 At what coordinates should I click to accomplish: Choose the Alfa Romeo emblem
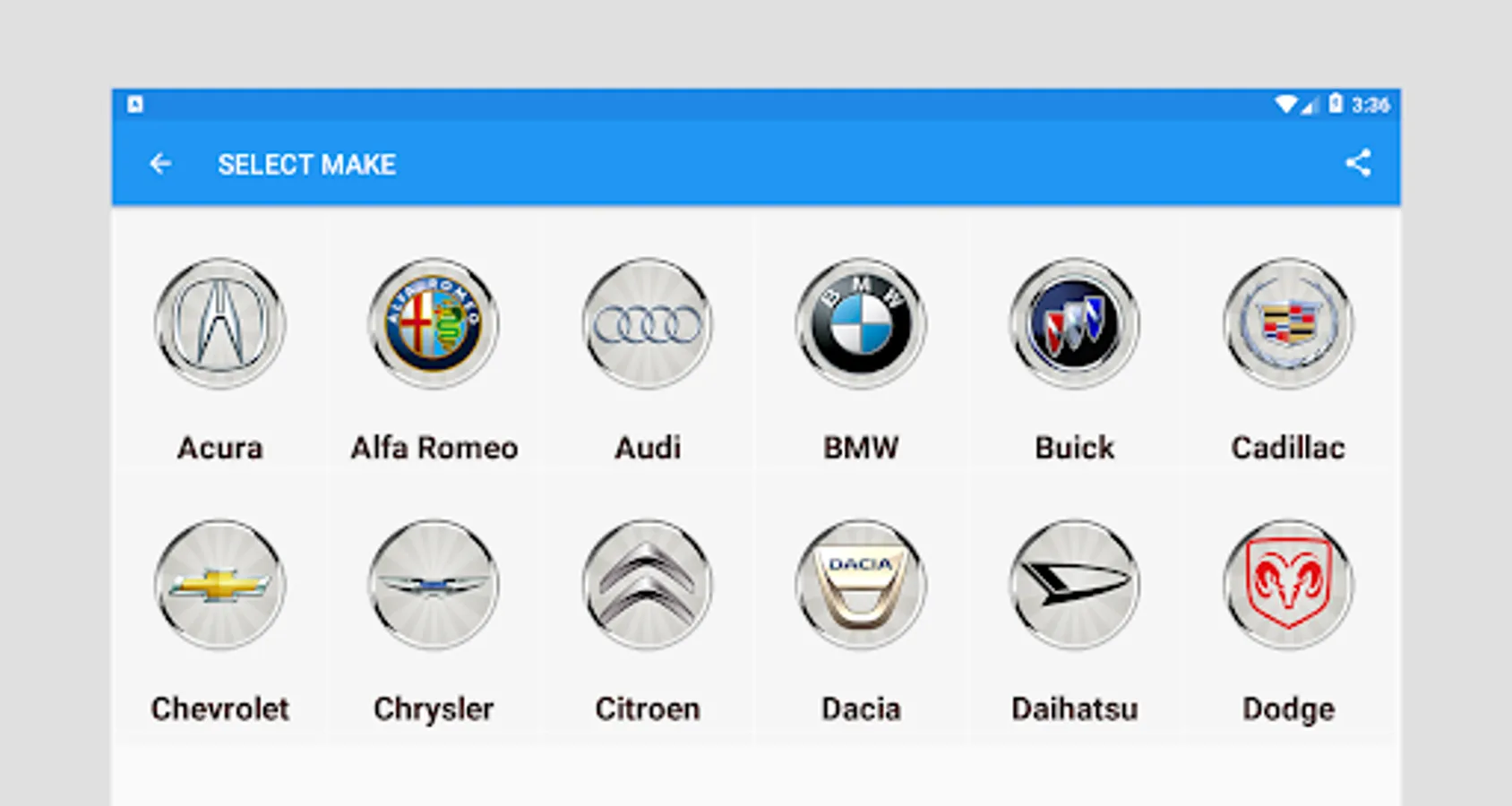[434, 323]
